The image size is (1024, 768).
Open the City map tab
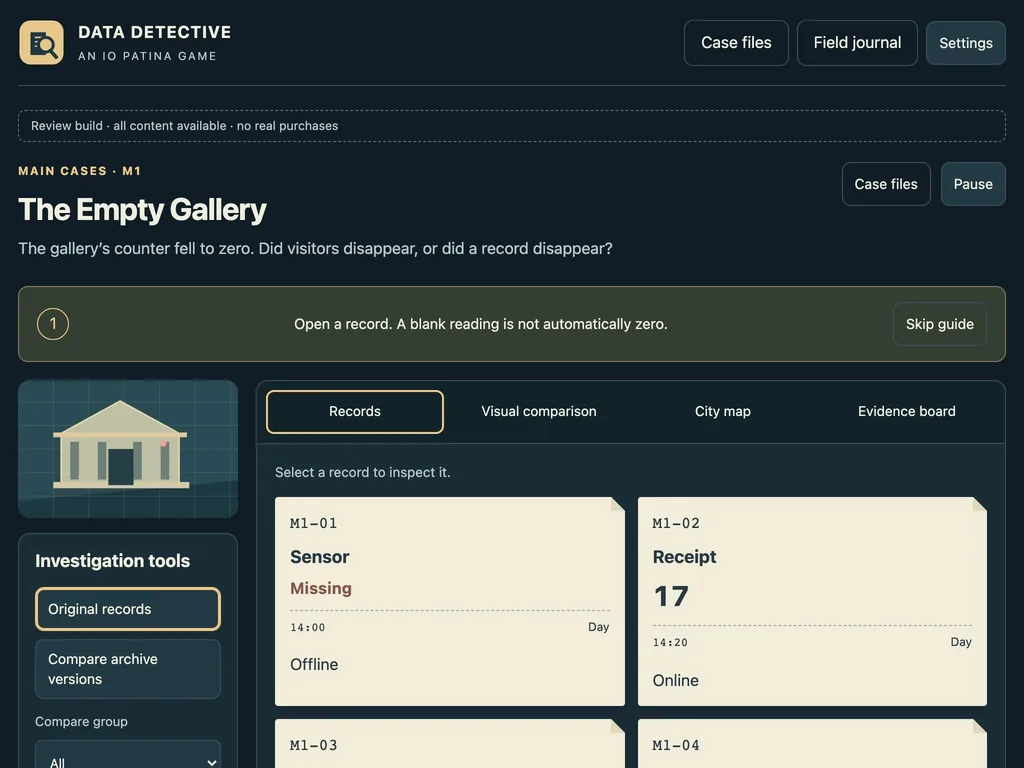tap(722, 411)
